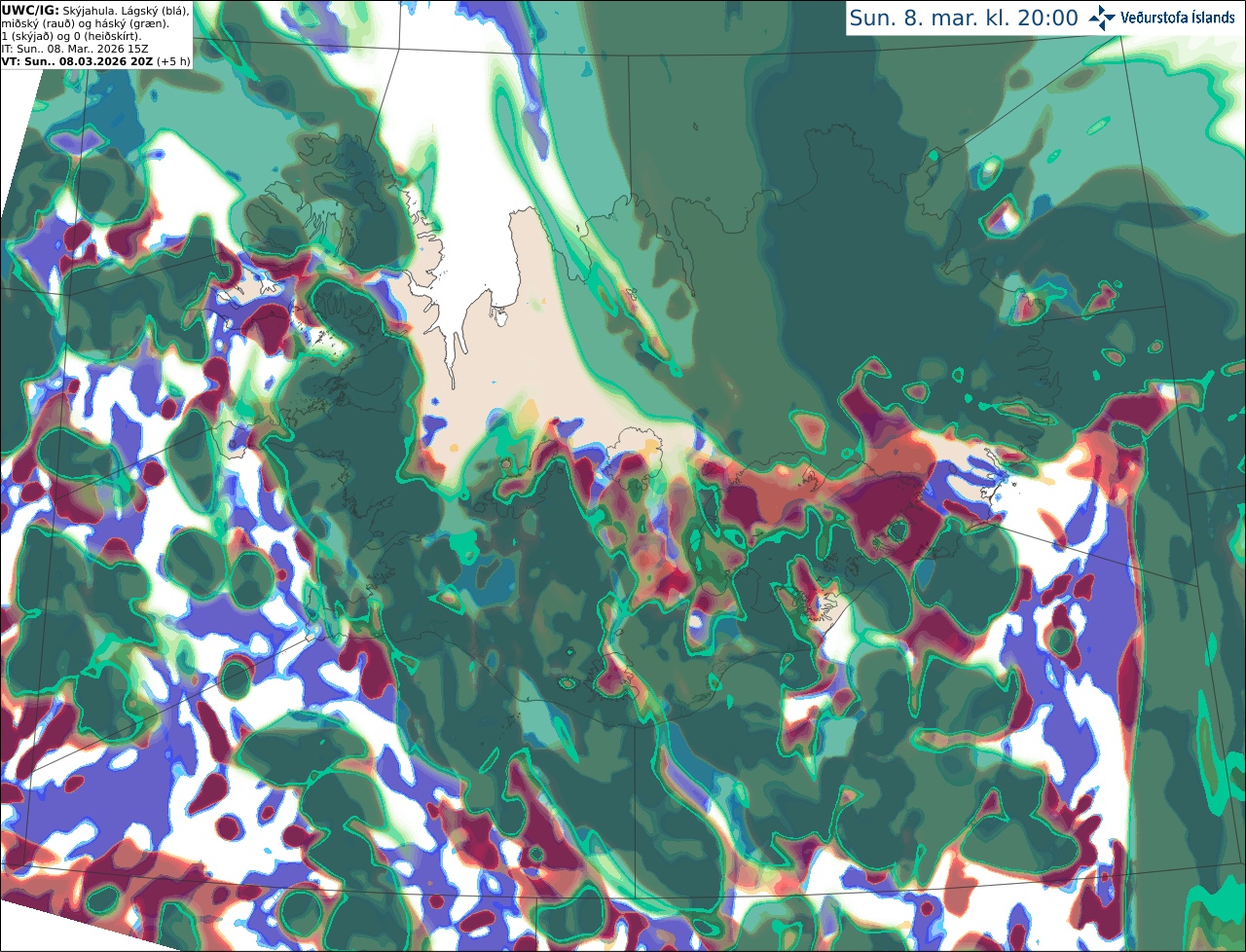Click the 'miðský (rauð) og háský (græn).' line

(85, 23)
